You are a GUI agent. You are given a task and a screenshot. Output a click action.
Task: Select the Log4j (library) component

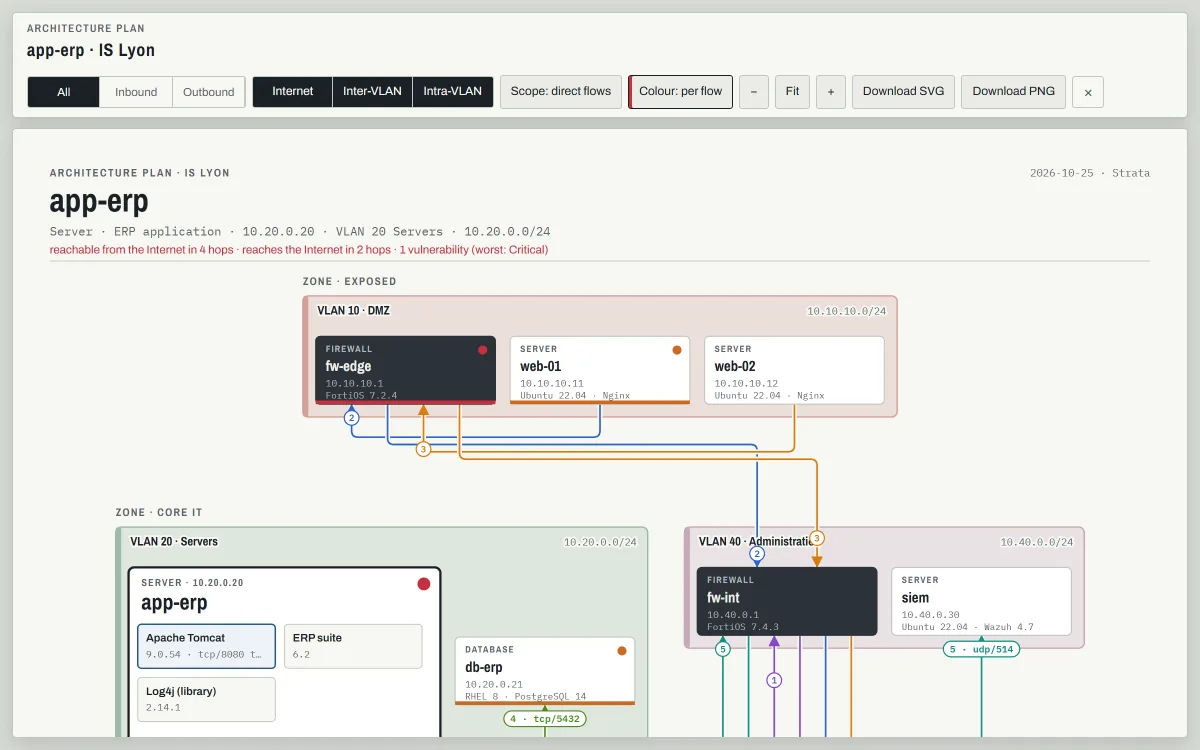[206, 699]
